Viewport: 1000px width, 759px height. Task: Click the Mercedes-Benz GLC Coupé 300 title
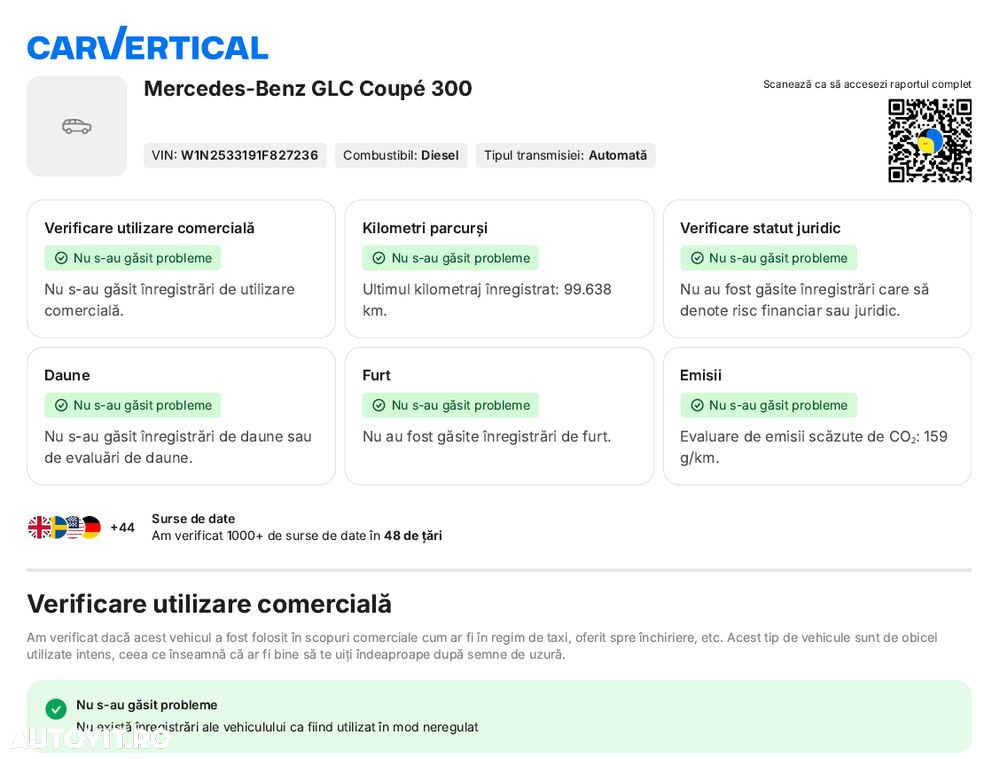click(308, 89)
